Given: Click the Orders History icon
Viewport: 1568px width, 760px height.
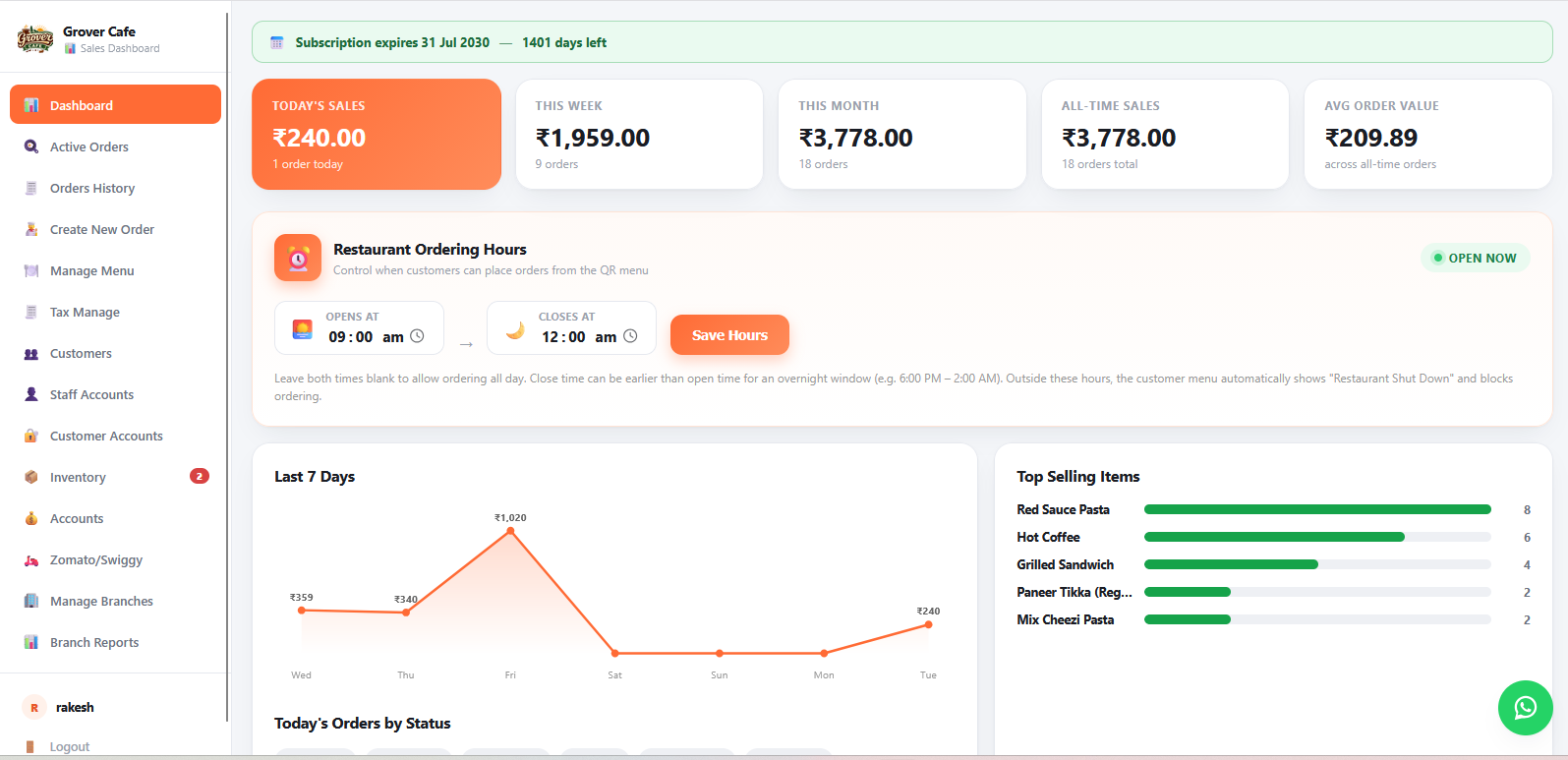Looking at the screenshot, I should point(31,188).
